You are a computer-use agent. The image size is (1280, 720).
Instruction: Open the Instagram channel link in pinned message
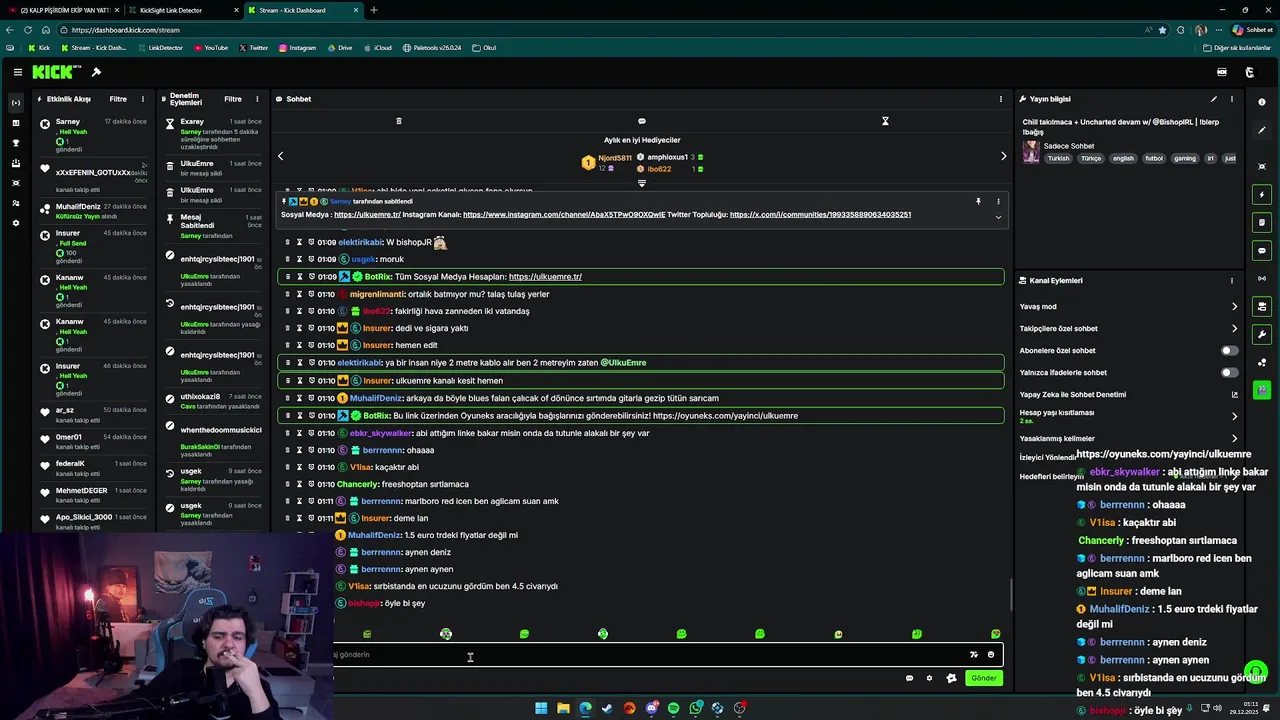tap(564, 215)
